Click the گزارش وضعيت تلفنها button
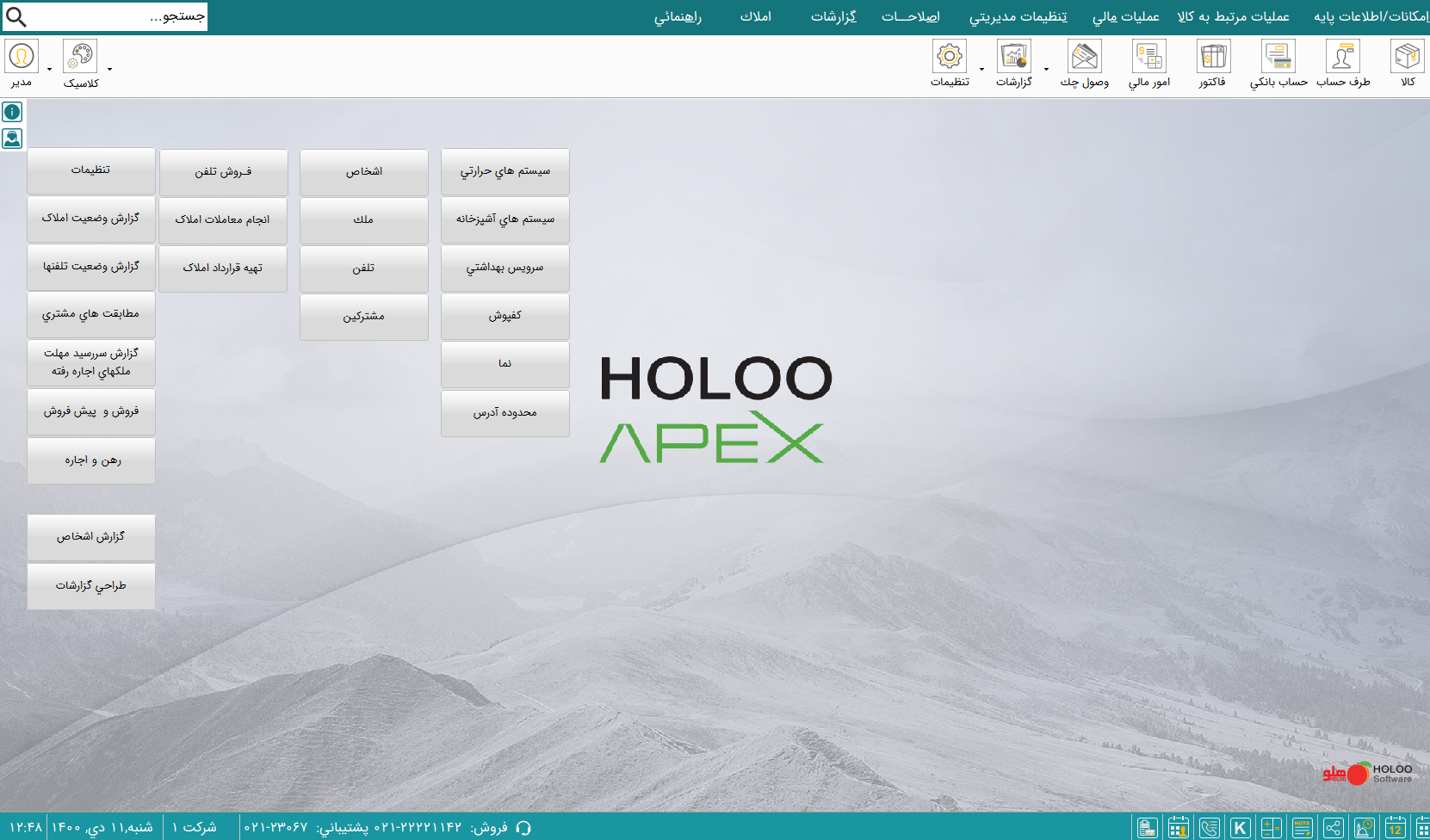This screenshot has width=1430, height=840. click(x=91, y=267)
